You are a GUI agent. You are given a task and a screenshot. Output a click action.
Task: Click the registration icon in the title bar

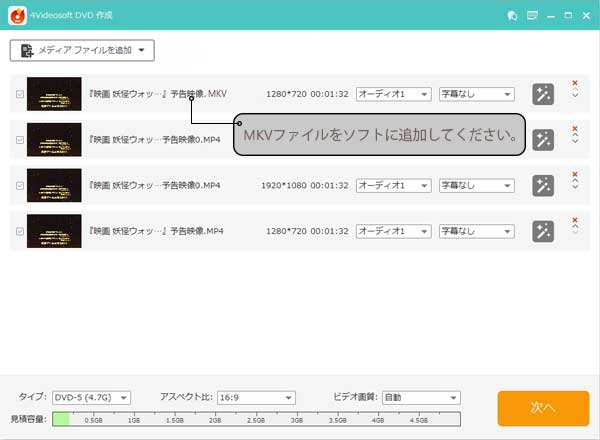[x=513, y=15]
